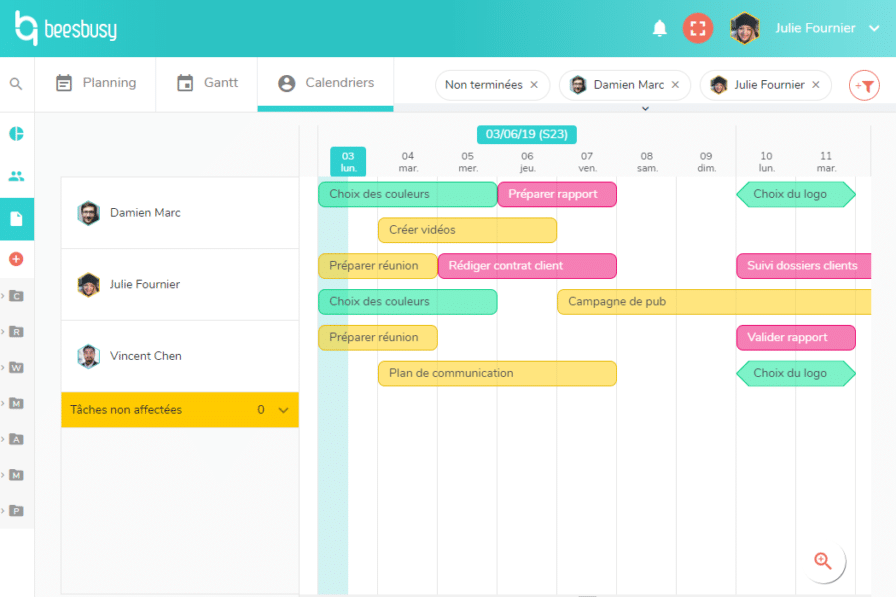Open the chevron below the filter chips
The width and height of the screenshot is (896, 597).
(645, 106)
